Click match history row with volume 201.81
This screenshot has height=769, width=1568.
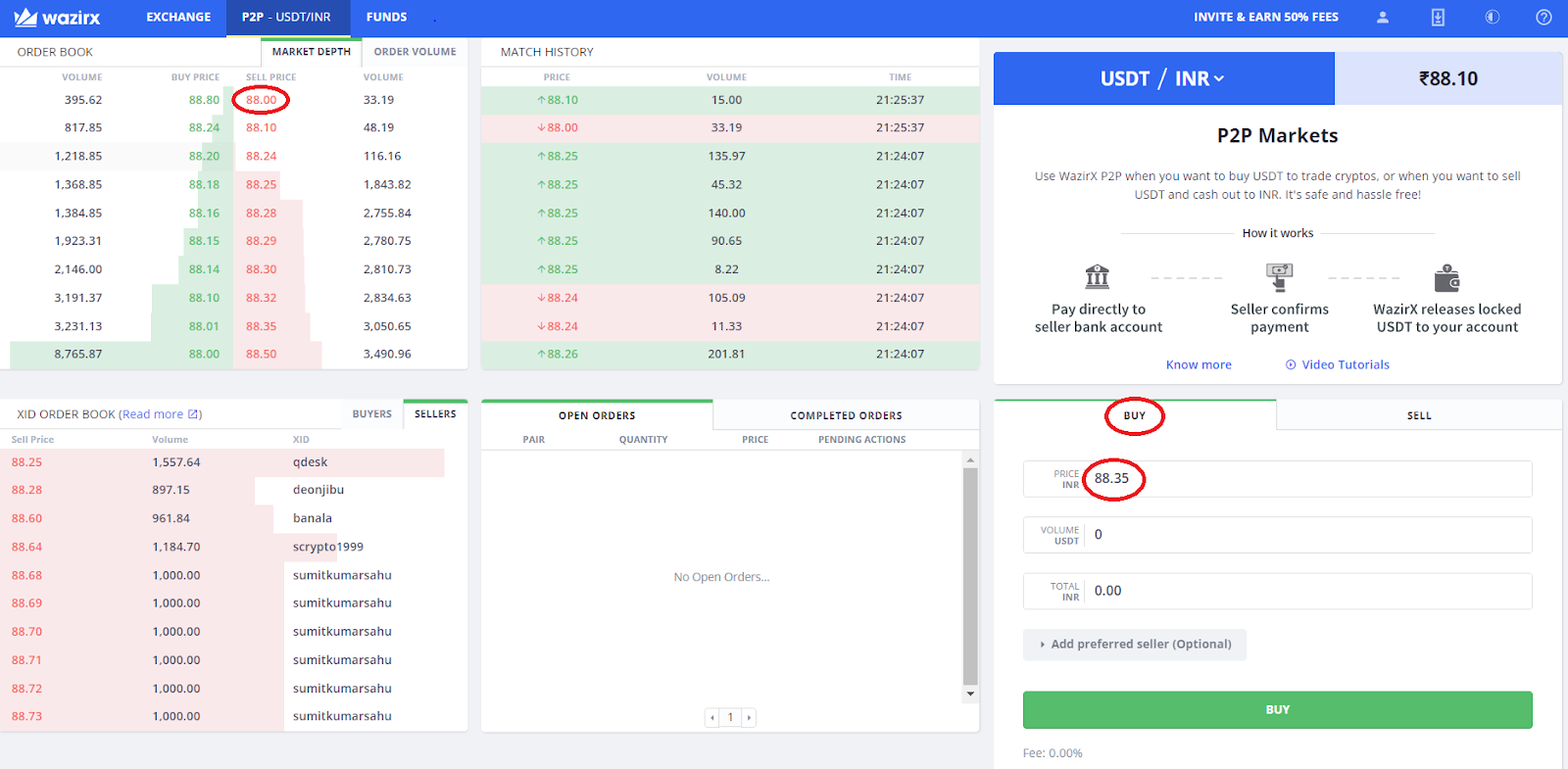(x=730, y=354)
